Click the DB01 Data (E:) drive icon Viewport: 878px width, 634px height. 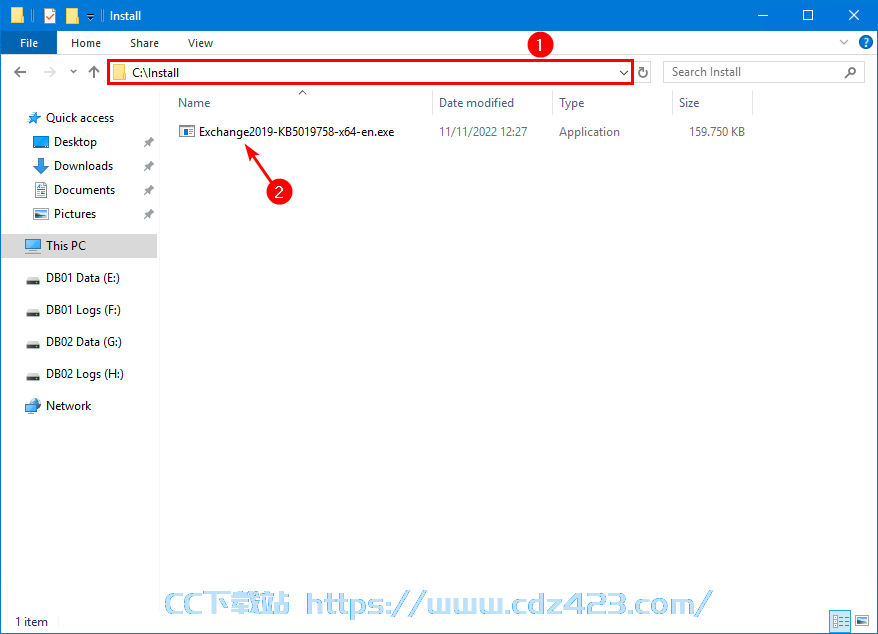click(33, 279)
